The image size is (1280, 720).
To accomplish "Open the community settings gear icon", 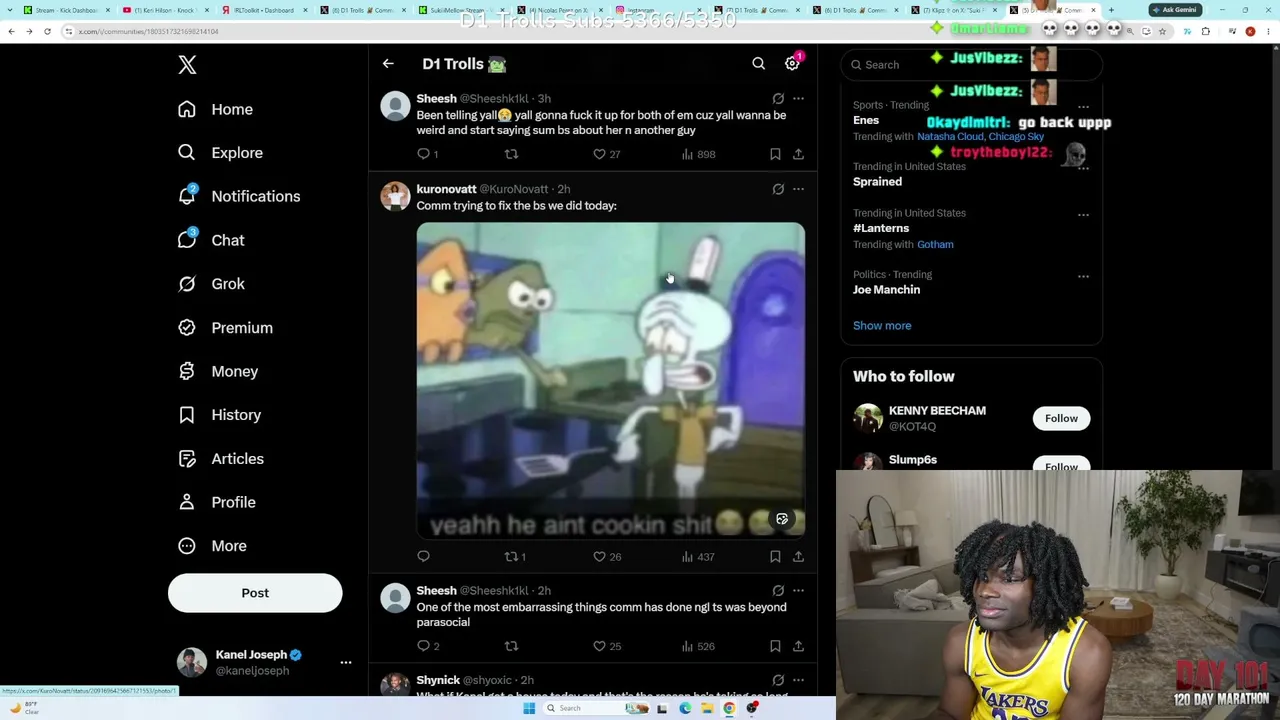I will coord(792,64).
